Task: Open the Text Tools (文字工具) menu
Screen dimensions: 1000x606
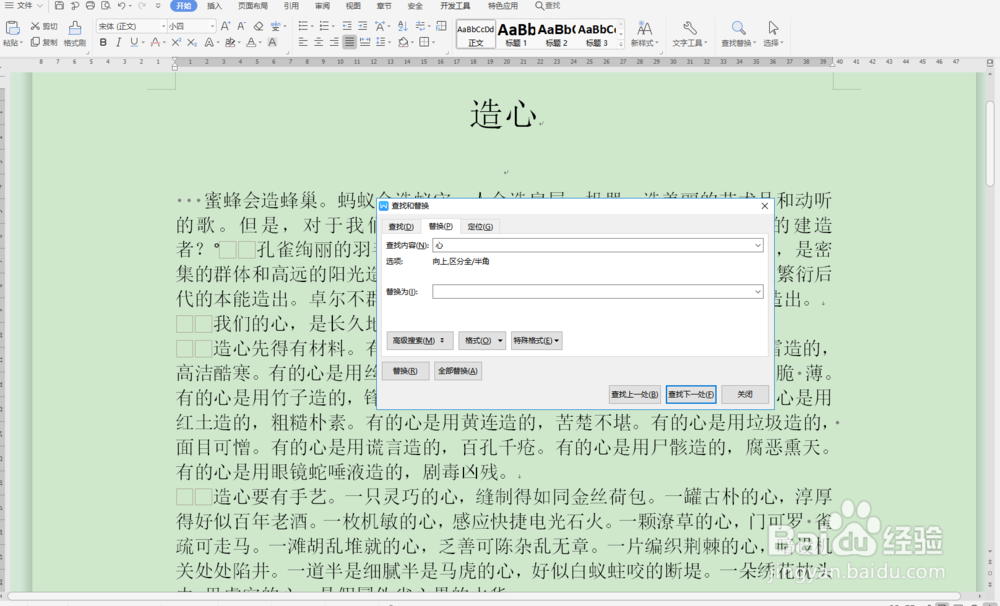Action: point(689,33)
